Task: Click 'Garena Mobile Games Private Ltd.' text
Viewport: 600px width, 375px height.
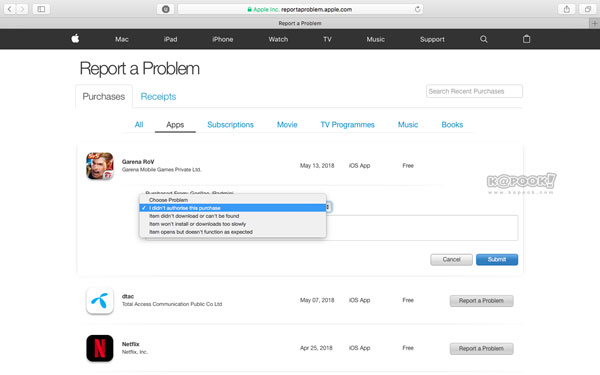Action: click(x=161, y=170)
